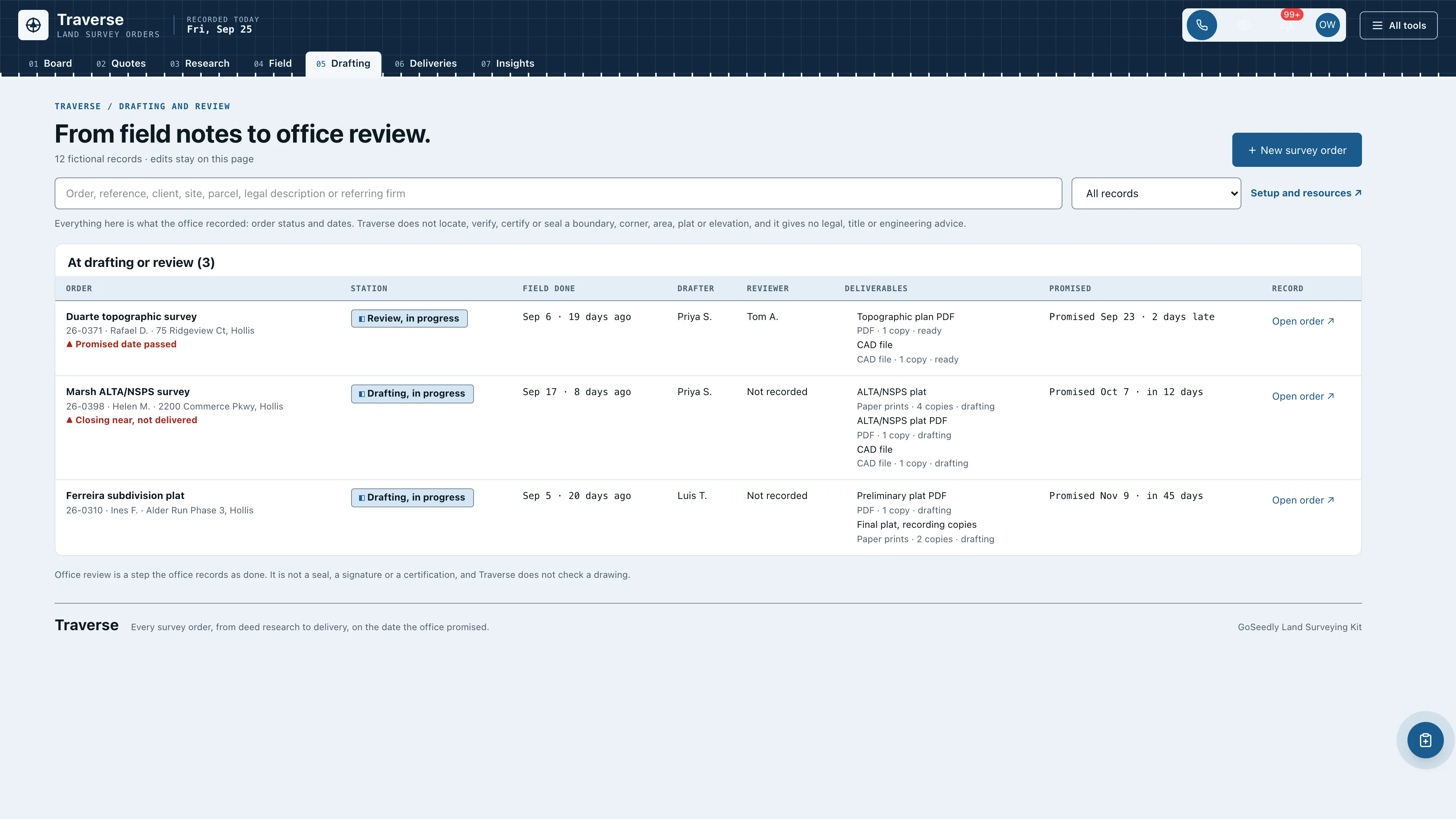The height and width of the screenshot is (819, 1456).
Task: Click the Ferreira subdivision plat title
Action: point(125,496)
